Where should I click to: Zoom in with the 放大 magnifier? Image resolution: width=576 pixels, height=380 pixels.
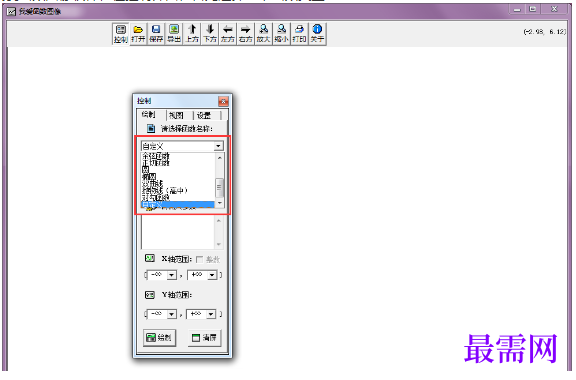tap(264, 33)
